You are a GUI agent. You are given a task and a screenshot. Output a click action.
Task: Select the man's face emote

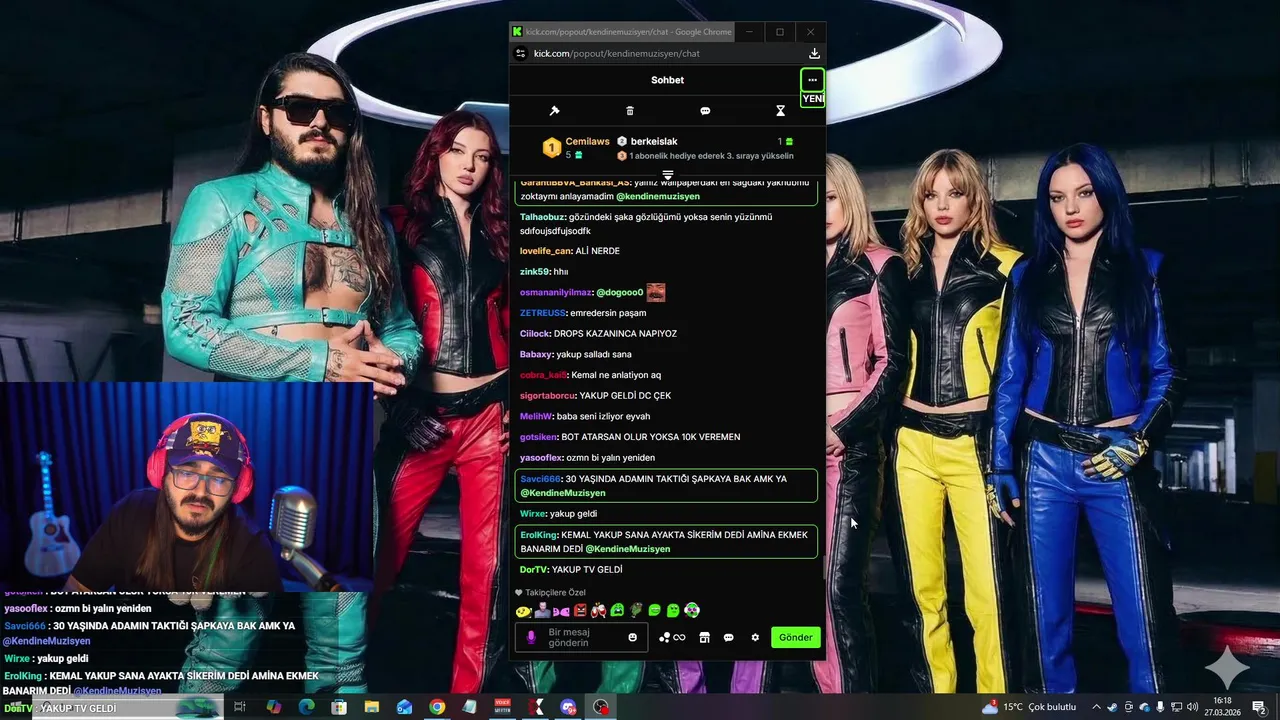coord(542,610)
